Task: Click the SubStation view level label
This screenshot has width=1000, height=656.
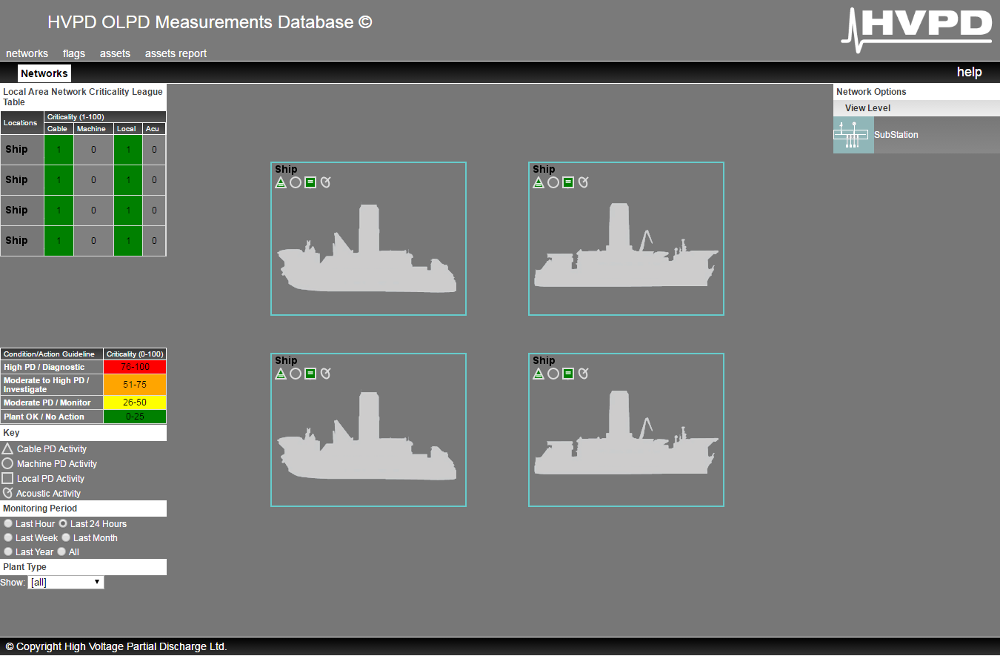Action: point(896,135)
